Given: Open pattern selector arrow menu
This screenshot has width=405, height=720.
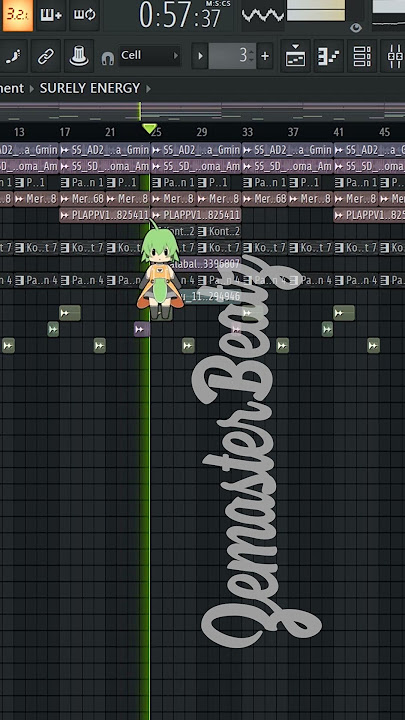Looking at the screenshot, I should pos(200,56).
